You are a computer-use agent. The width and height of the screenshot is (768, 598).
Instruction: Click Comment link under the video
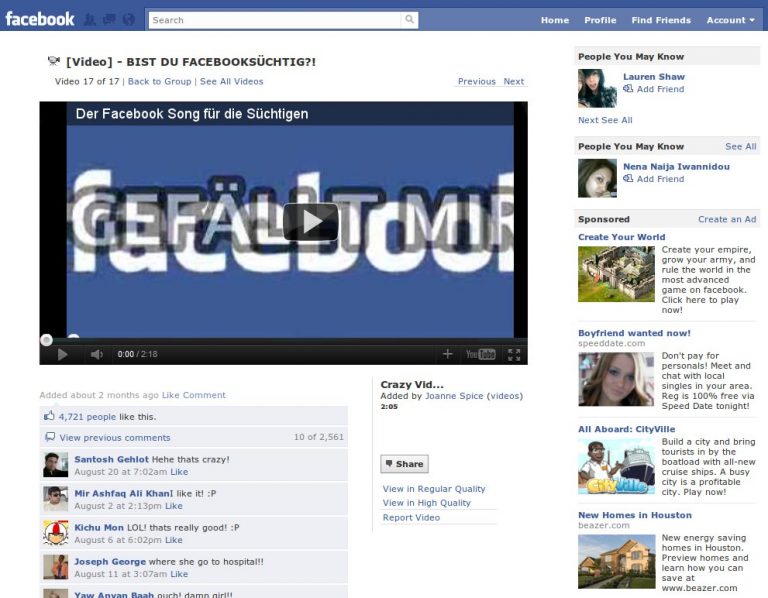(204, 395)
